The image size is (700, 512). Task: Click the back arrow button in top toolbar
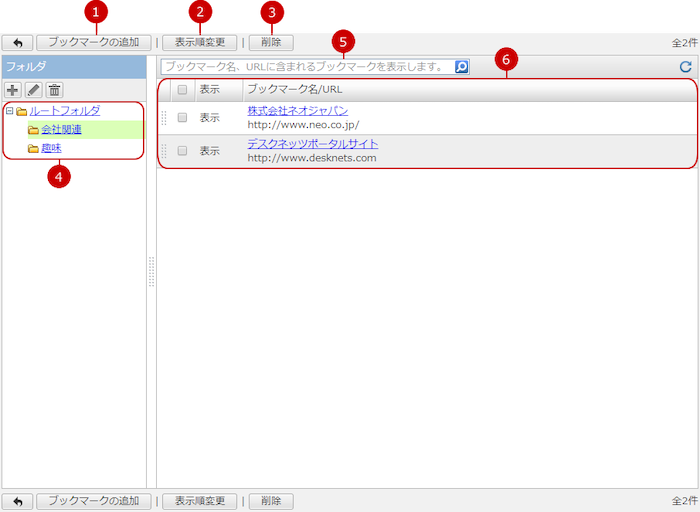click(18, 43)
